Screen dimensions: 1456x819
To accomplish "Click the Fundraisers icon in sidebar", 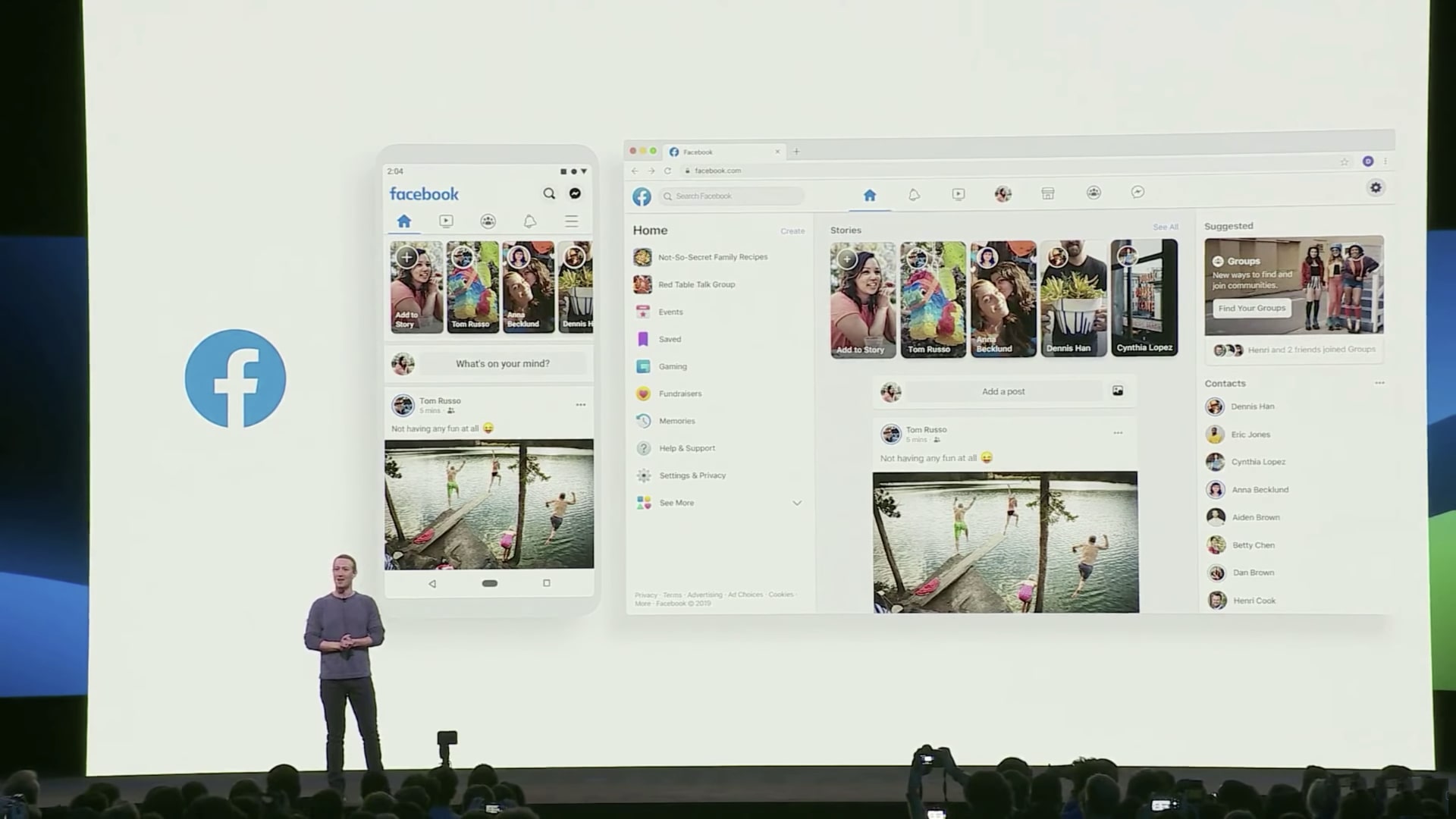I will 644,393.
